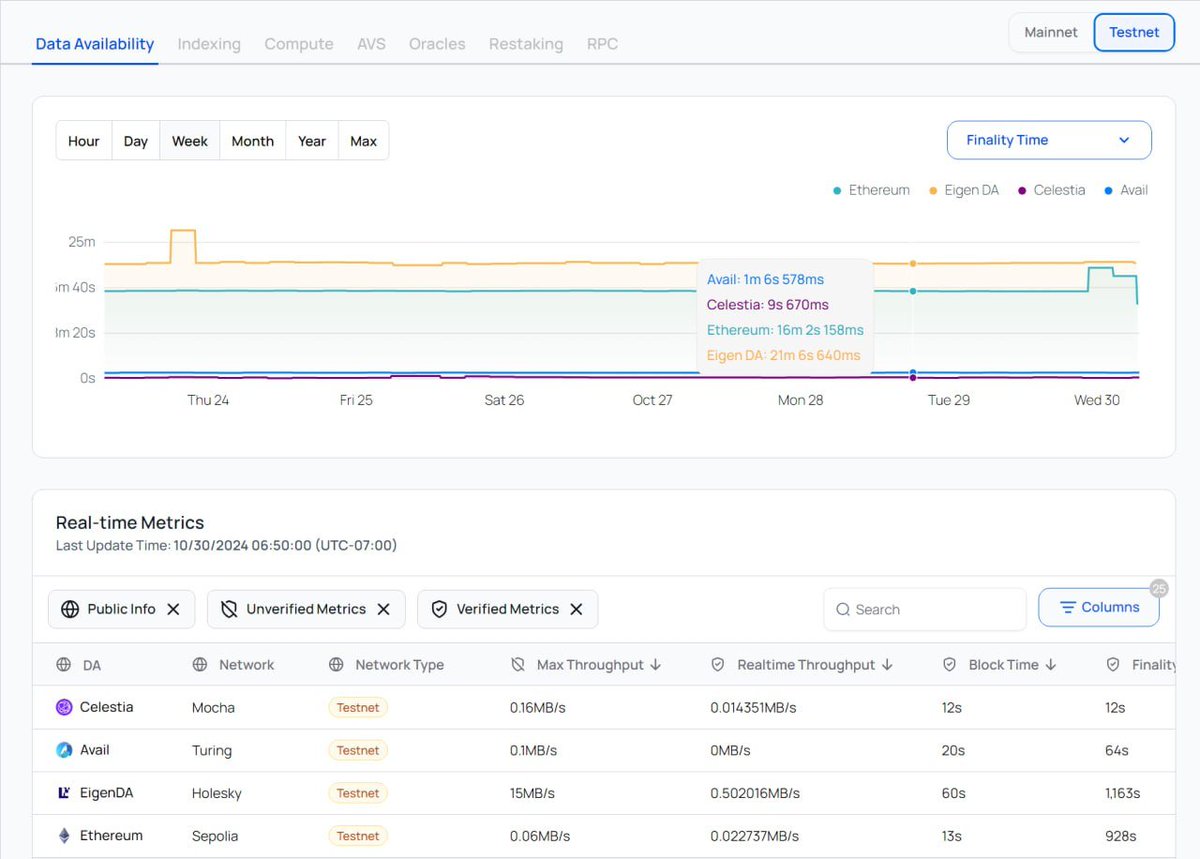The image size is (1200, 859).
Task: Click the Sepolia network cell
Action: tap(215, 836)
